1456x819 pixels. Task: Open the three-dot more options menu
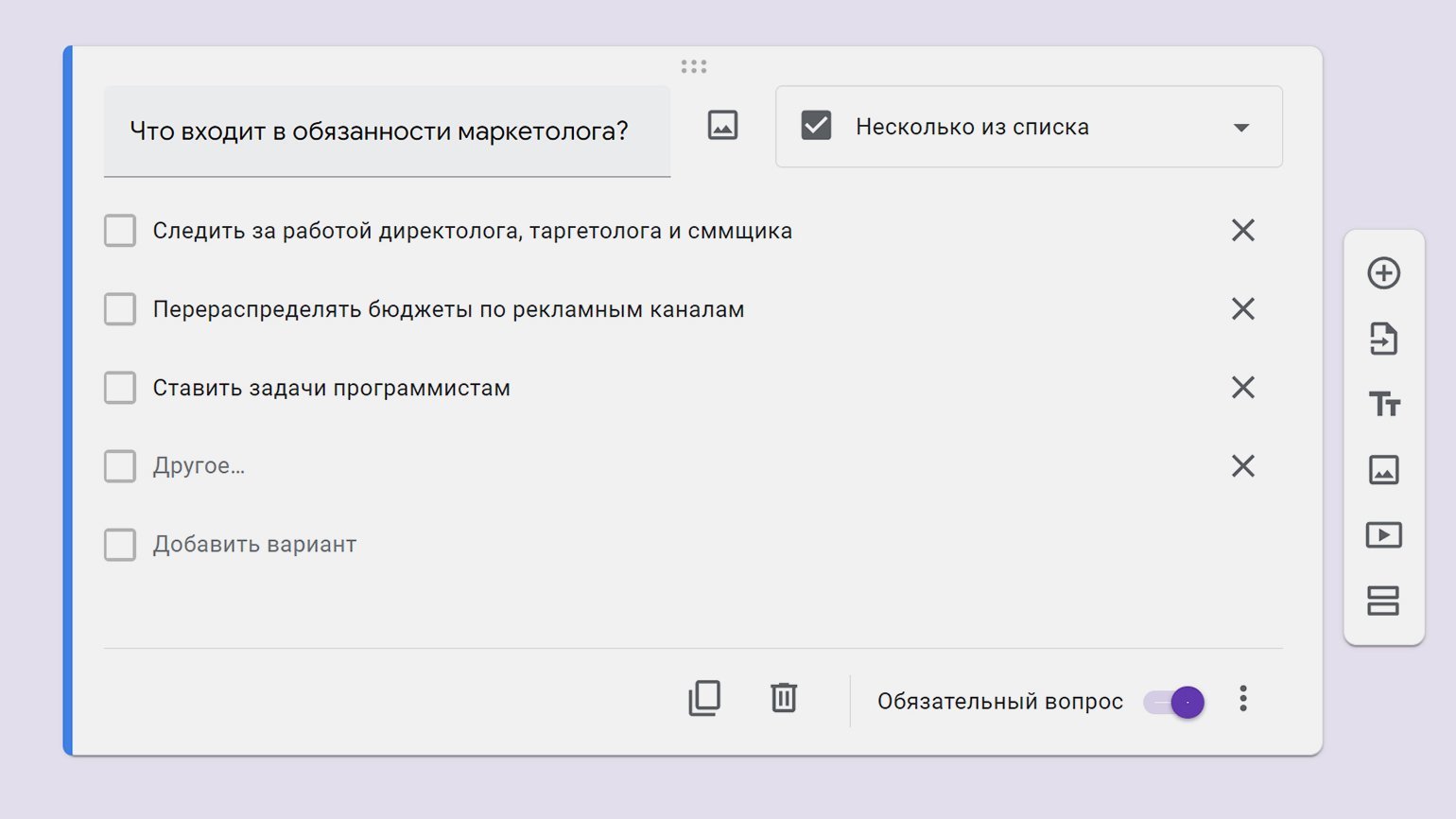pos(1243,699)
